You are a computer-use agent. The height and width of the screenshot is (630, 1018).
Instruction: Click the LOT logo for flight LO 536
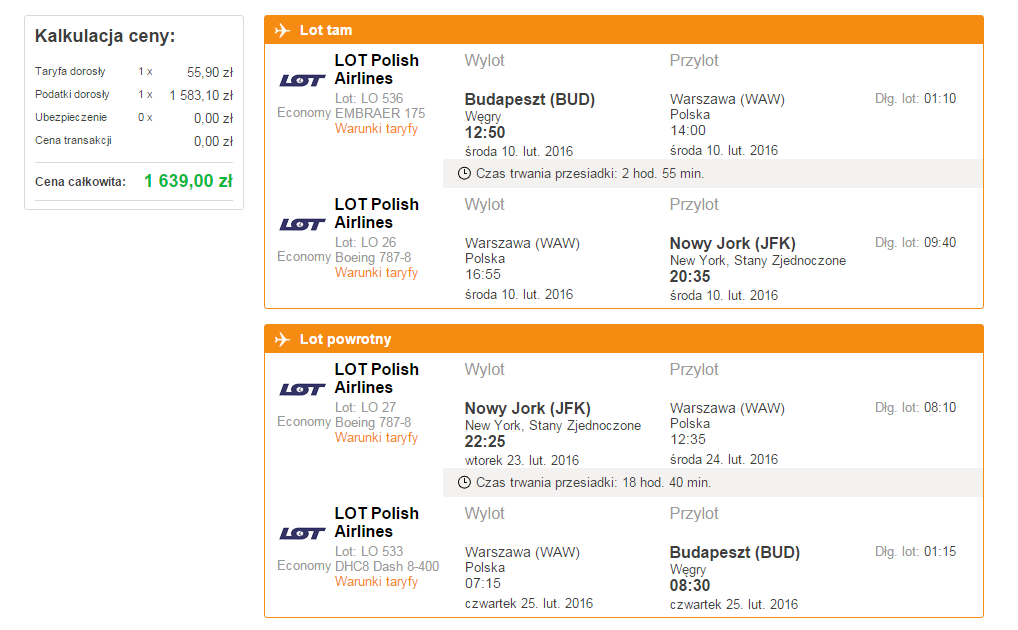coord(303,81)
